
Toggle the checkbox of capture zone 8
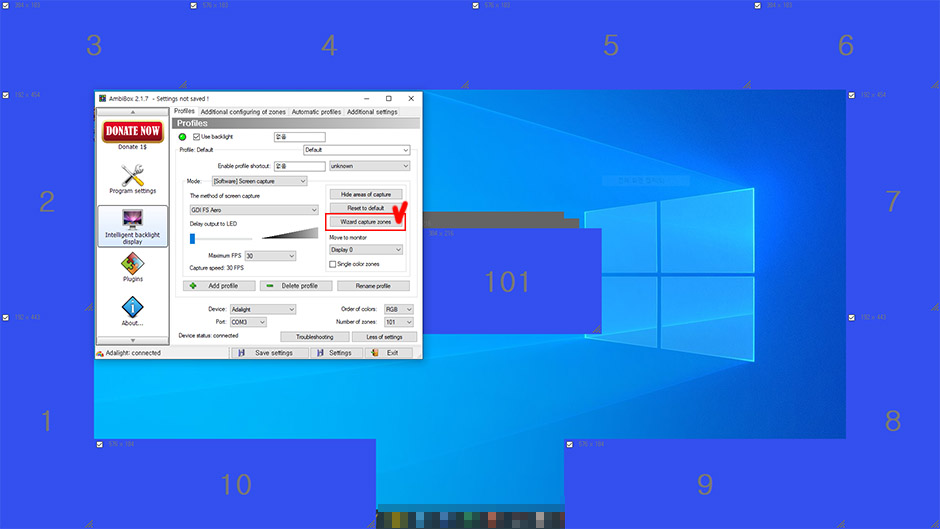(852, 317)
